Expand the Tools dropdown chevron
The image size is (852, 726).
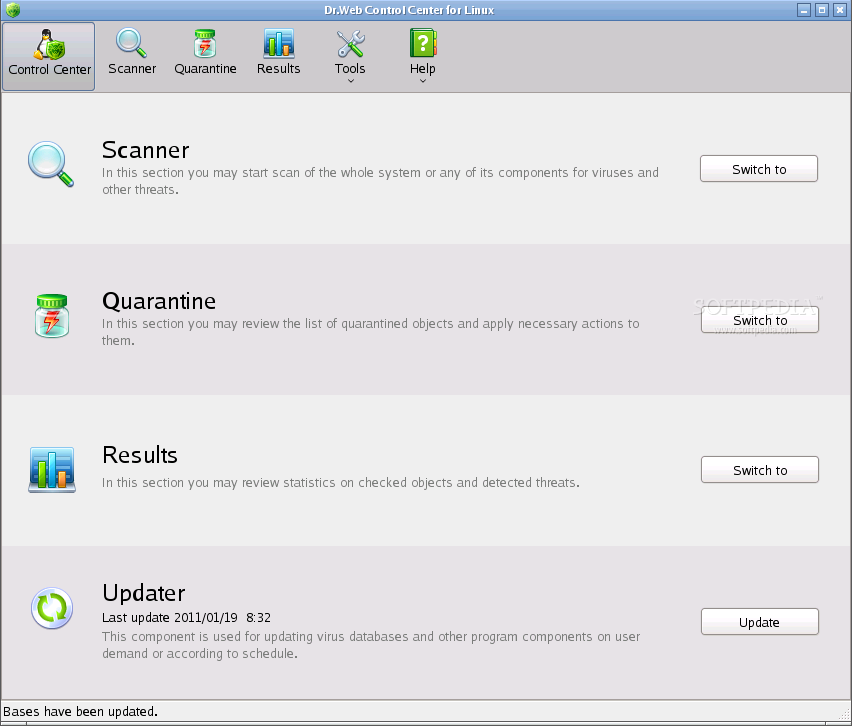click(x=351, y=81)
